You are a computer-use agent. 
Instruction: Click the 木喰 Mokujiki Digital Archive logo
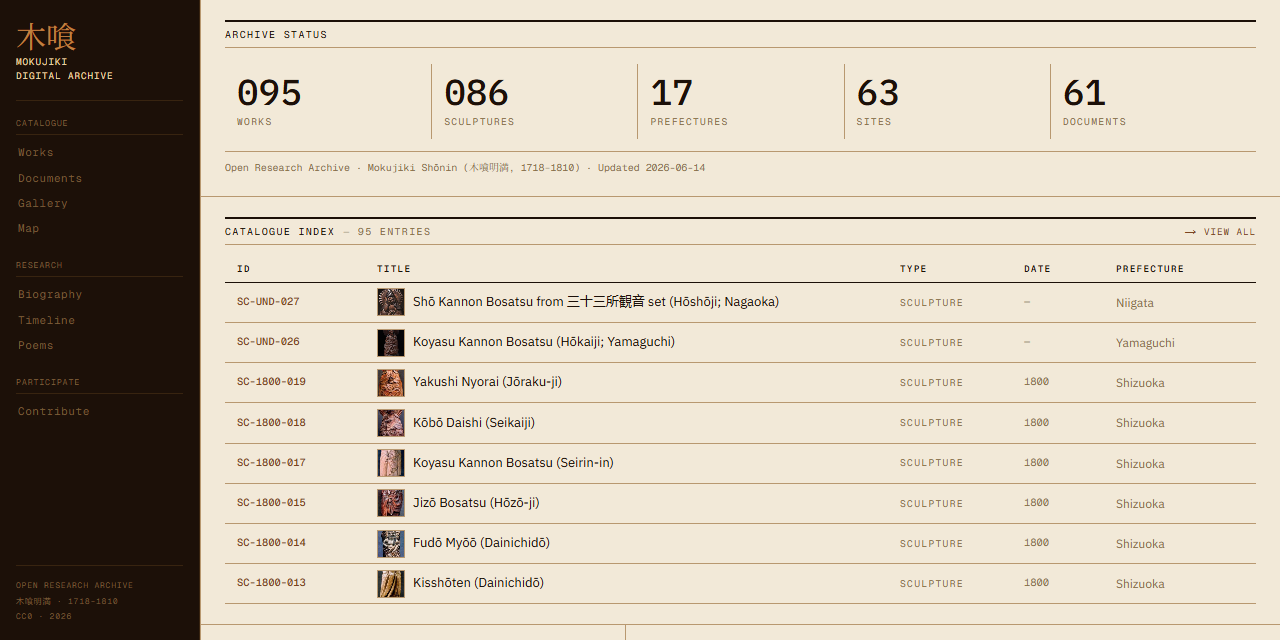tap(64, 52)
